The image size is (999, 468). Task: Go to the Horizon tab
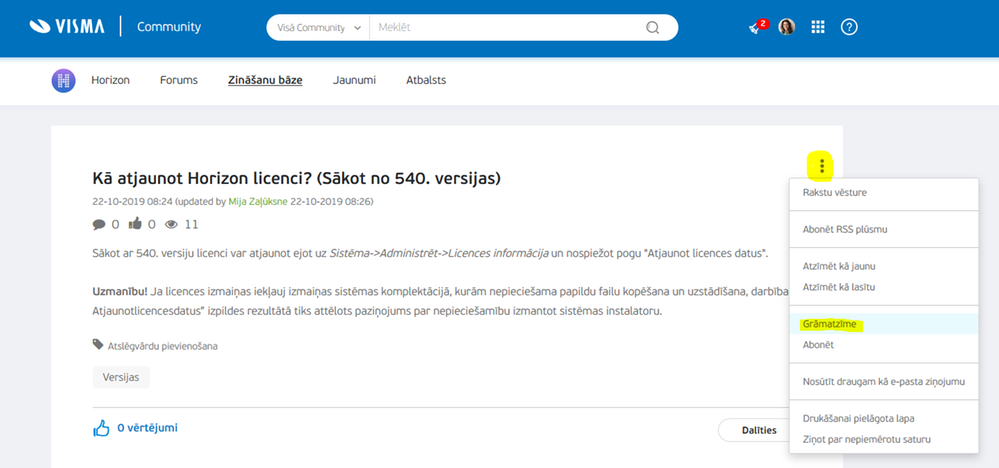[x=110, y=80]
